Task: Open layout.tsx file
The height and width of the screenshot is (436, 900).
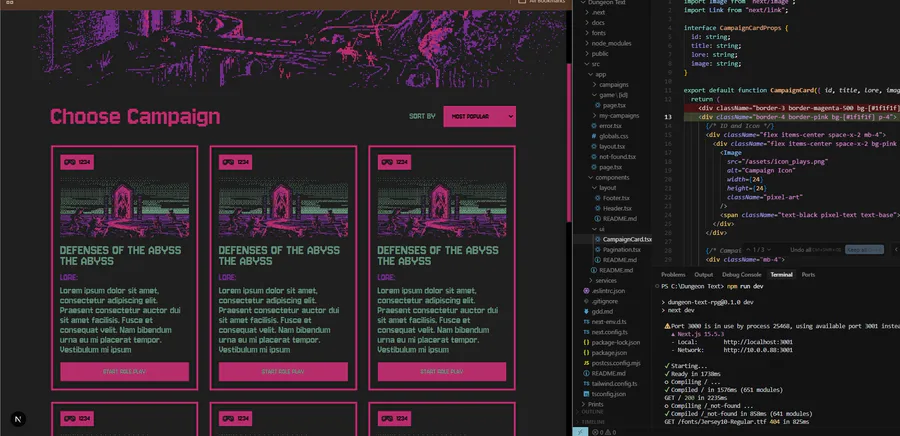Action: pos(611,146)
